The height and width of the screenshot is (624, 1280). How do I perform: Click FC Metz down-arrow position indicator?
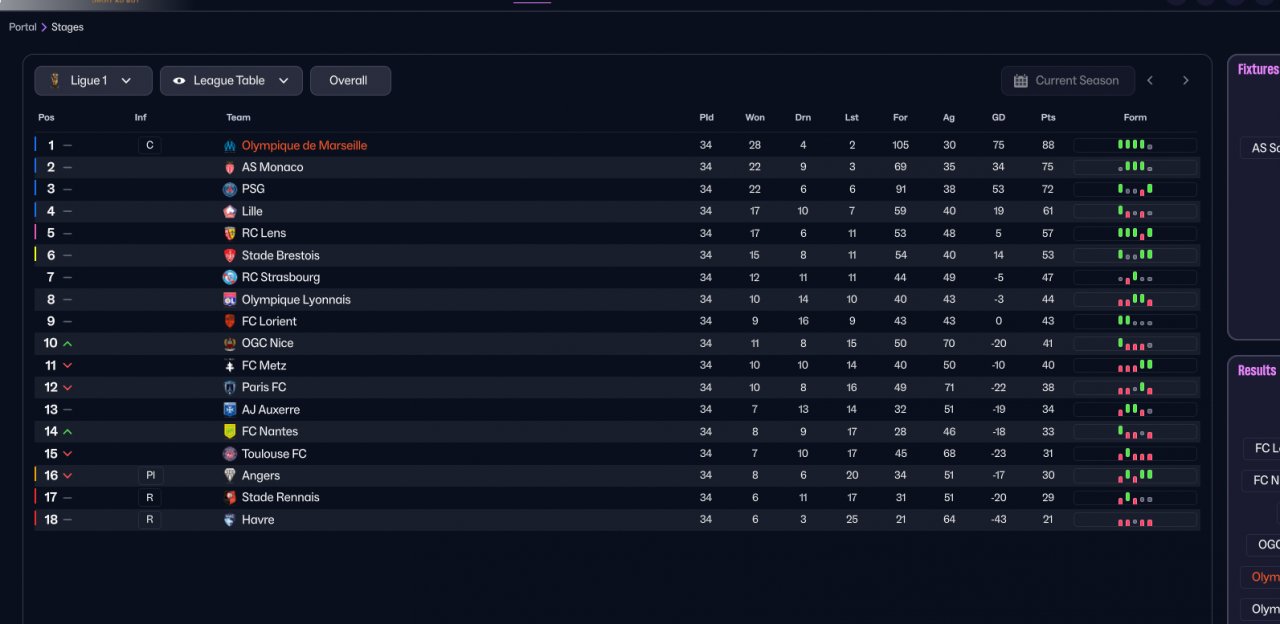pos(67,366)
